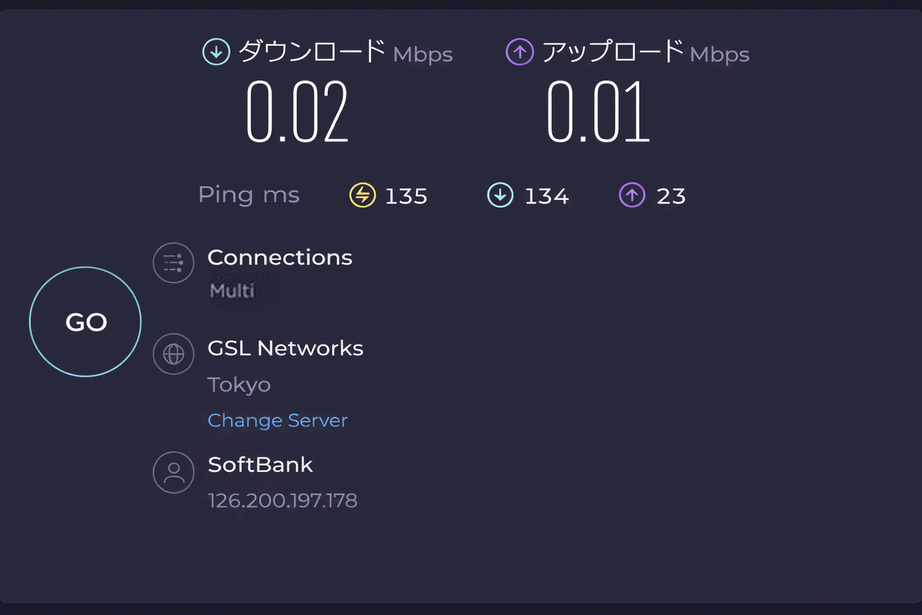This screenshot has height=615, width=922.
Task: Click the yellow idle ping lightning icon
Action: point(362,195)
